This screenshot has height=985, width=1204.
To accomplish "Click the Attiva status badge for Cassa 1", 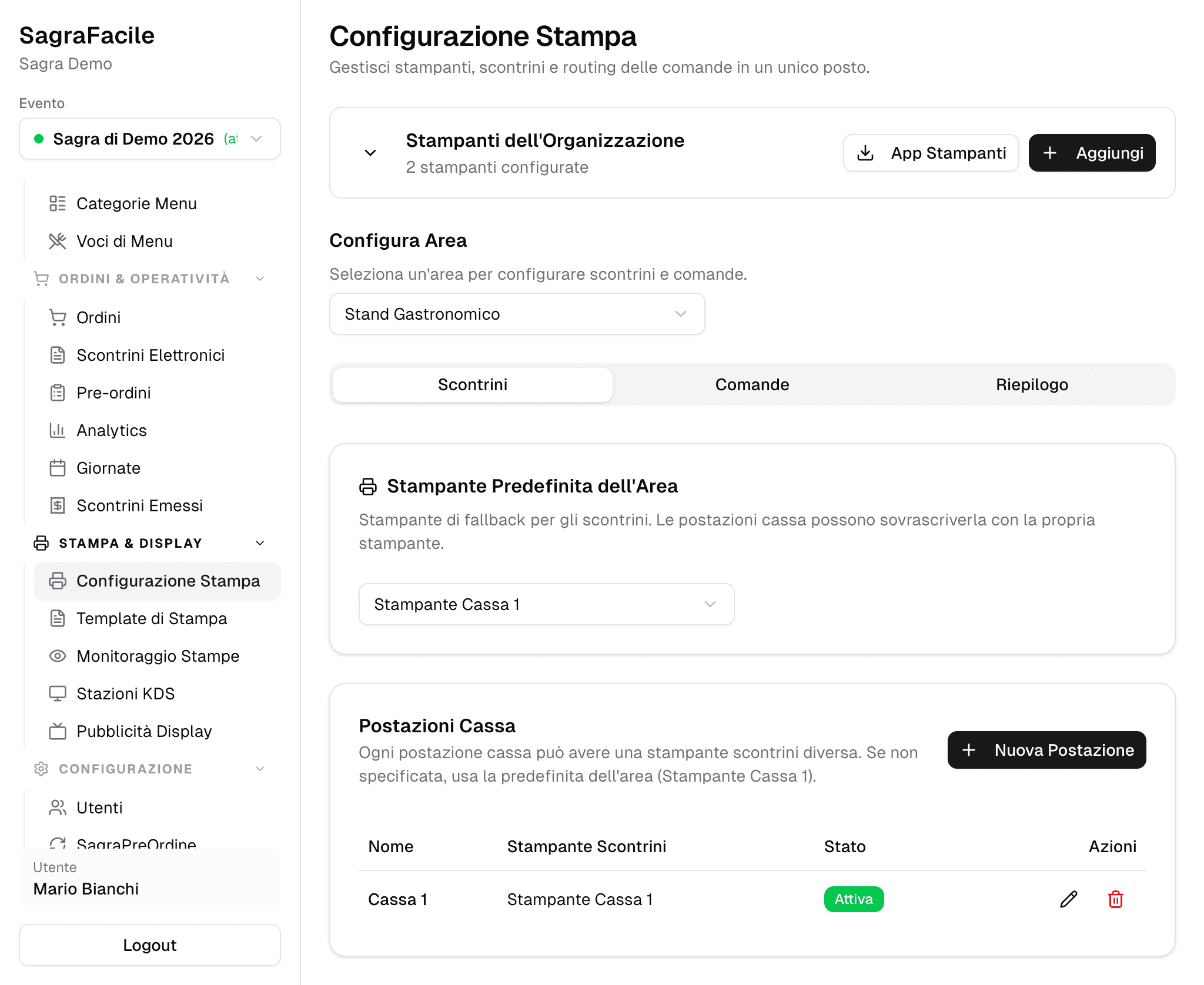I will tap(854, 899).
